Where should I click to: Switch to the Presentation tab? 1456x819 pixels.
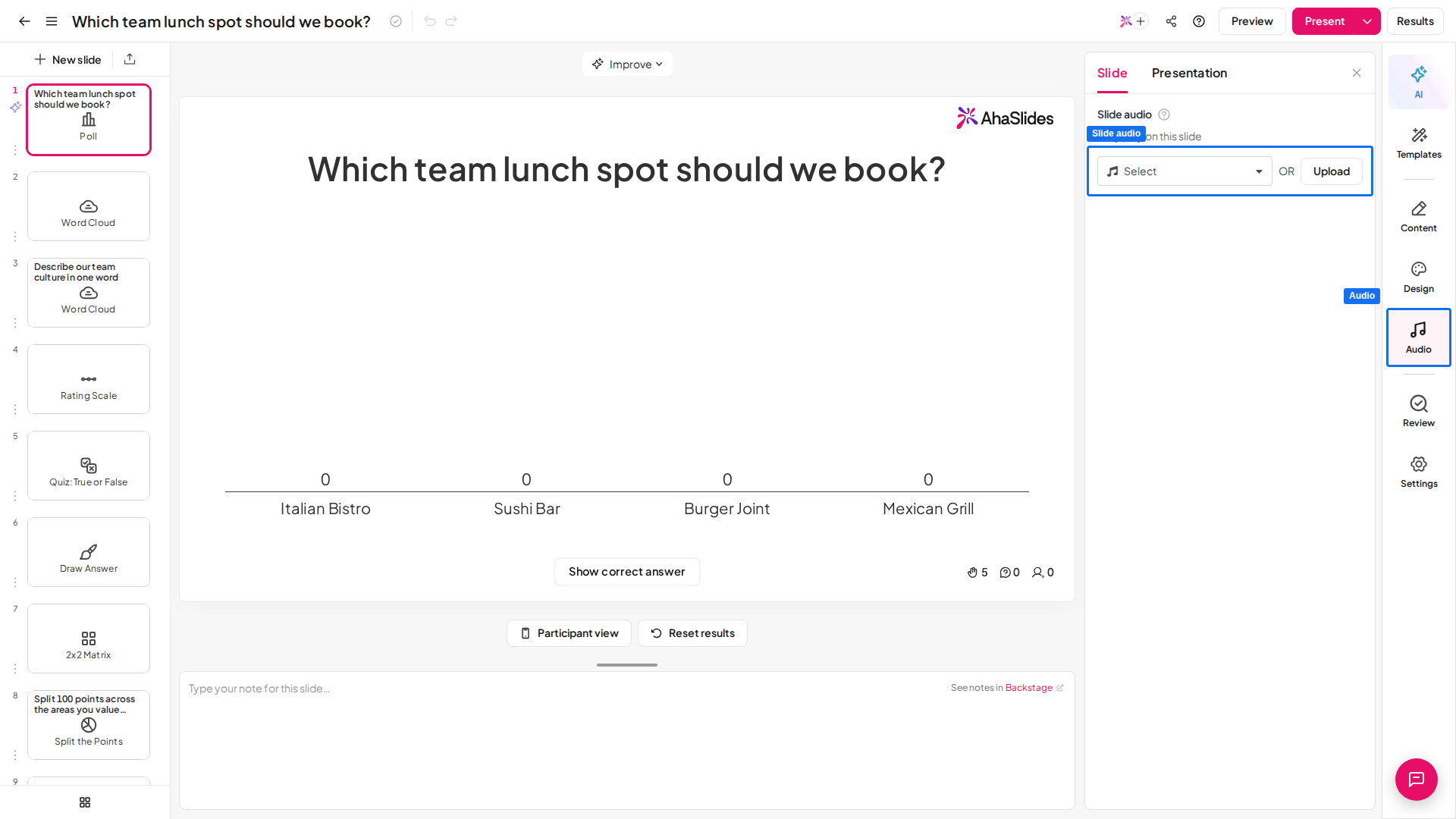click(x=1189, y=73)
